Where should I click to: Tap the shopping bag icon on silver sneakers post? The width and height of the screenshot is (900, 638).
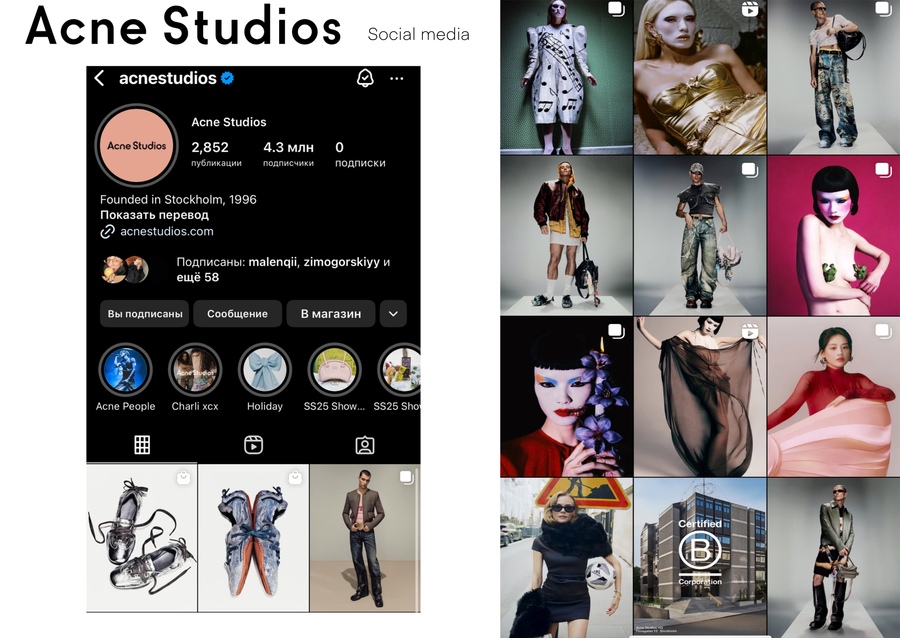183,477
